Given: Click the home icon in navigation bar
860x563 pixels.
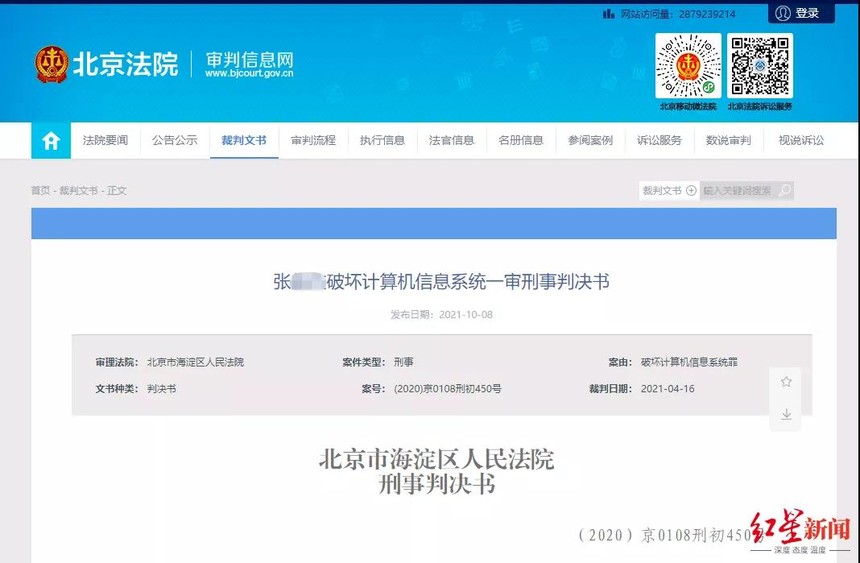Looking at the screenshot, I should click(x=50, y=140).
